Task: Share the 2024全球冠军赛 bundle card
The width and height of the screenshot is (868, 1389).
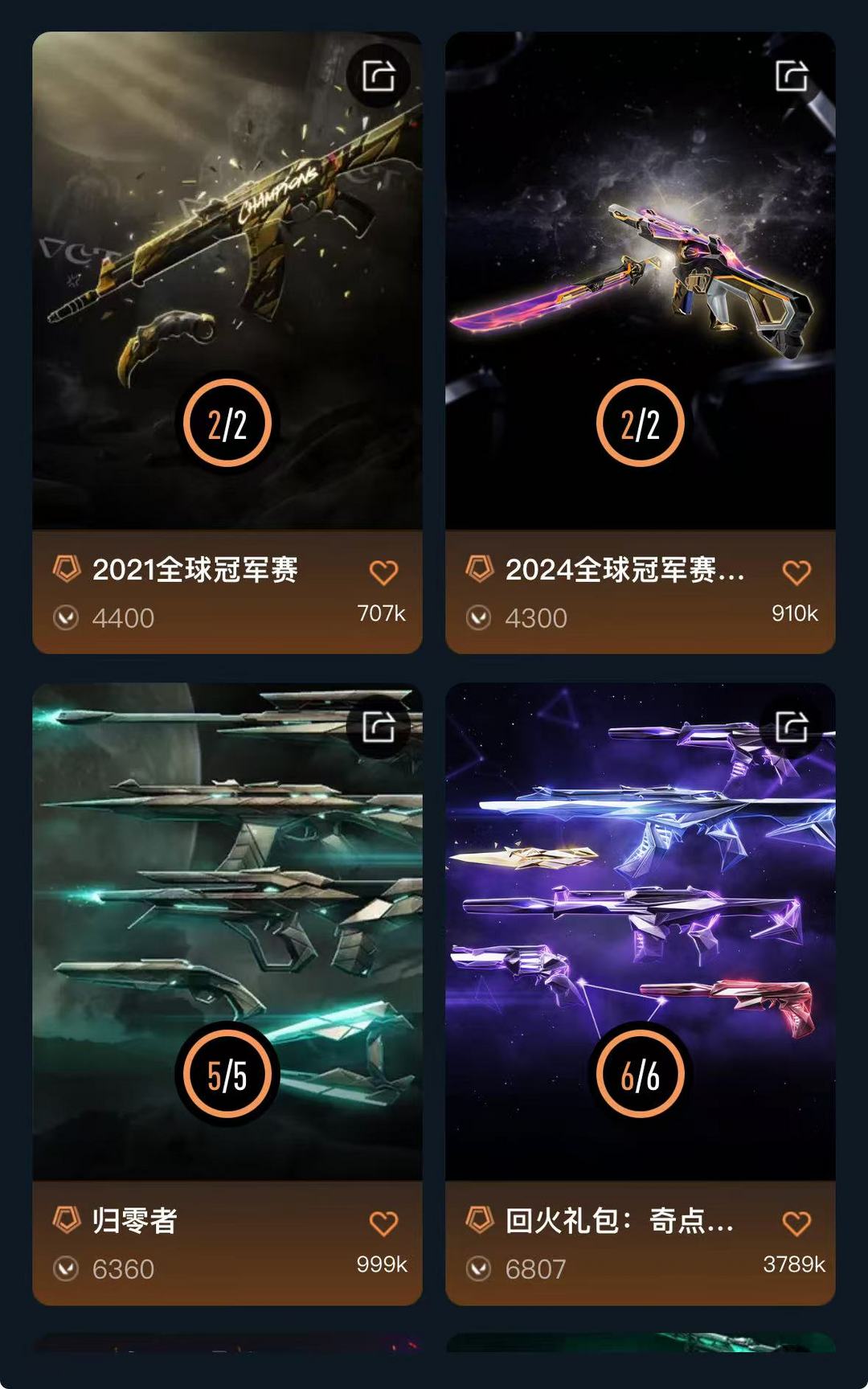Action: [792, 76]
